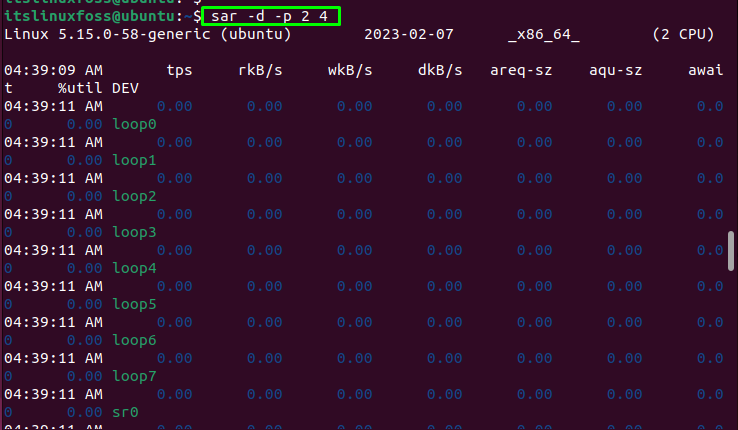
Task: Click the _x86_64_ architecture label
Action: pyautogui.click(x=544, y=34)
